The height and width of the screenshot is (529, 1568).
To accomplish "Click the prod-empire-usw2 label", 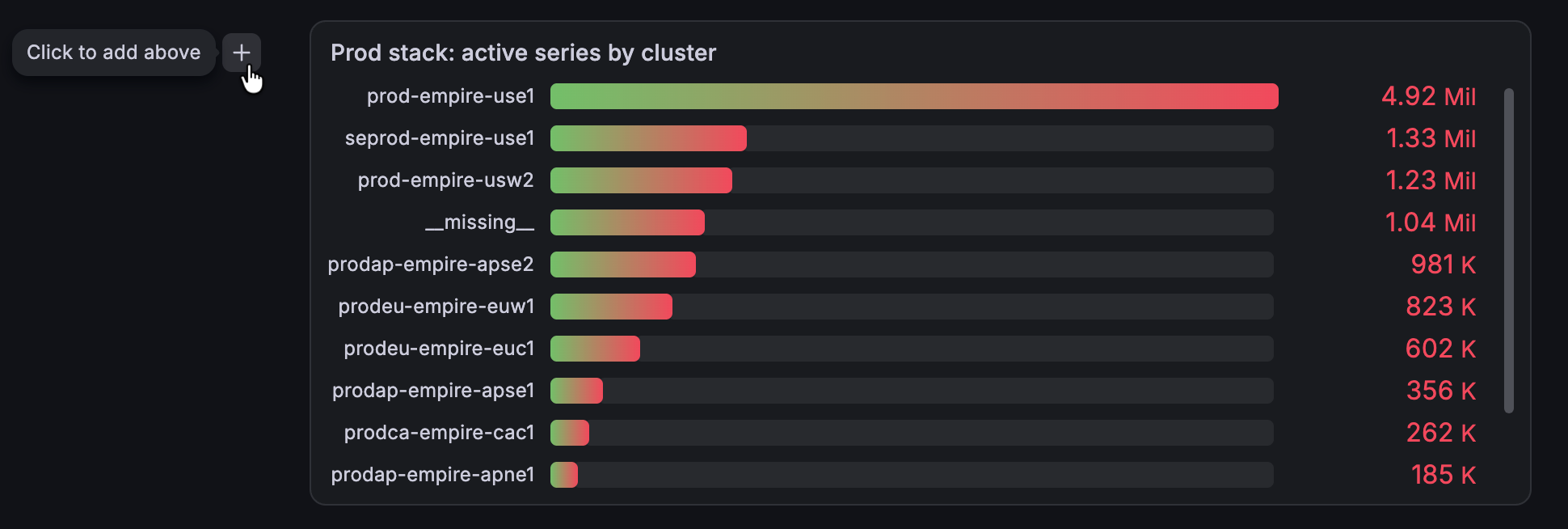I will (445, 180).
